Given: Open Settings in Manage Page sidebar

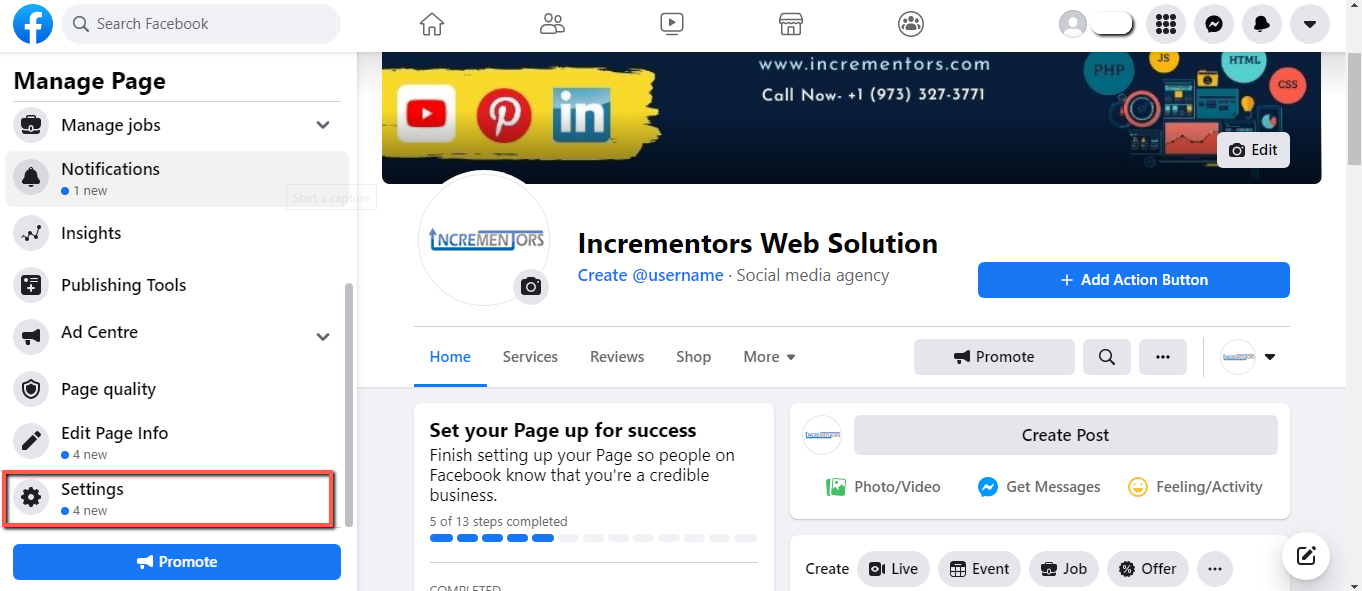Looking at the screenshot, I should pos(168,499).
